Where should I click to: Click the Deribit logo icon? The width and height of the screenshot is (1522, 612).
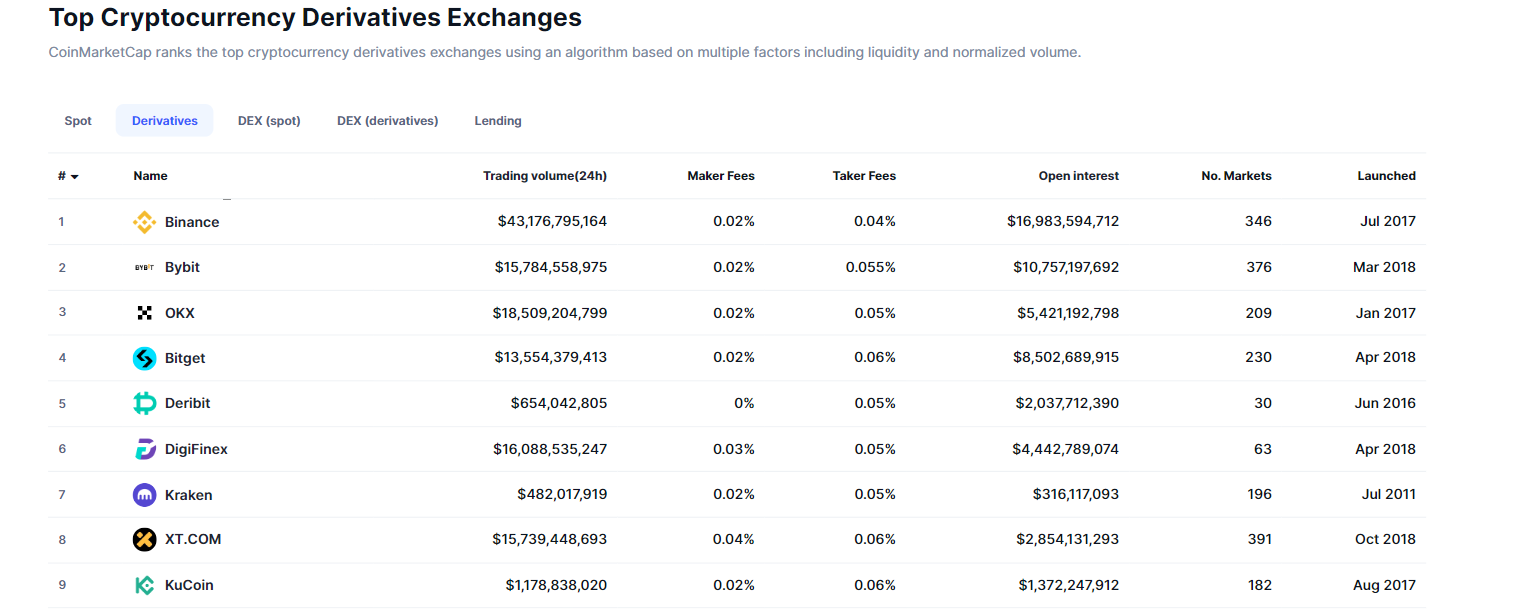(145, 403)
